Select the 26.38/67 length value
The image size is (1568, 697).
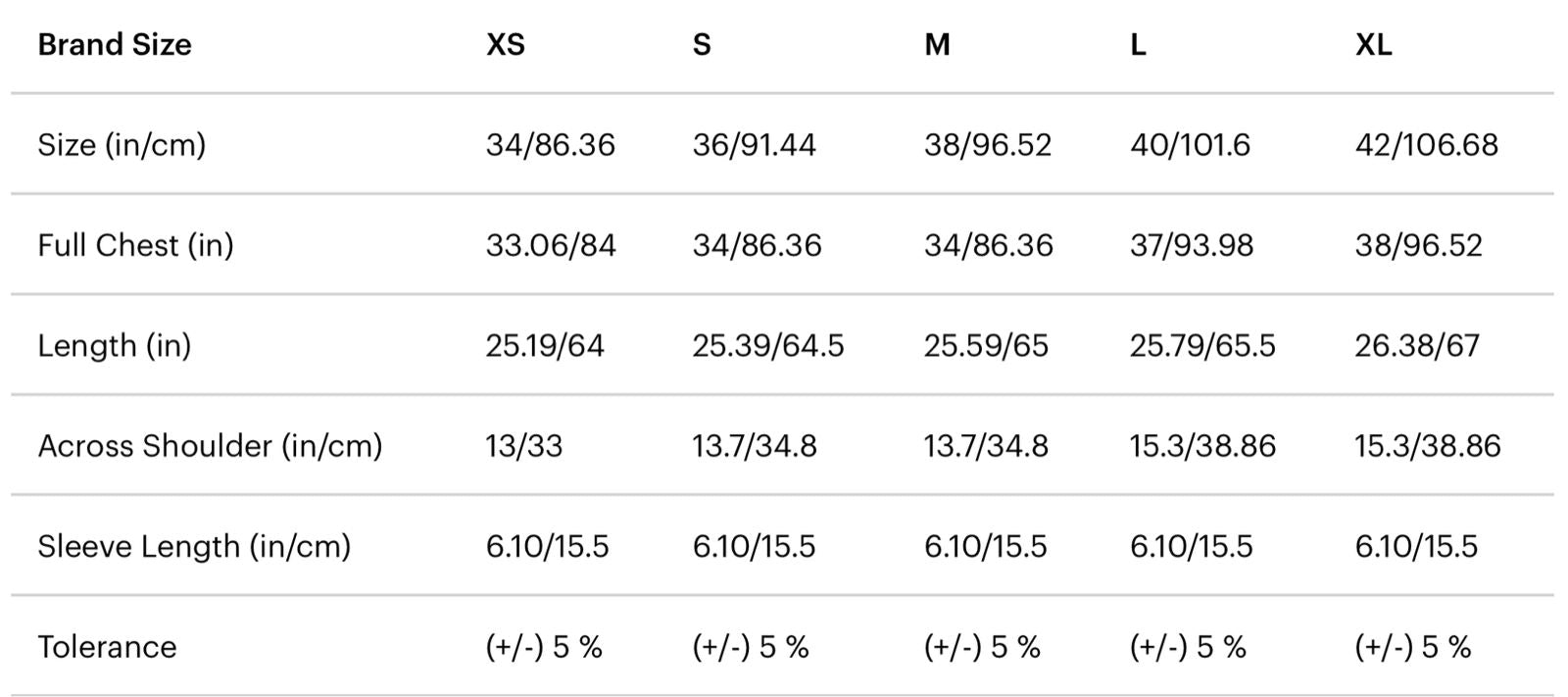pos(1416,346)
